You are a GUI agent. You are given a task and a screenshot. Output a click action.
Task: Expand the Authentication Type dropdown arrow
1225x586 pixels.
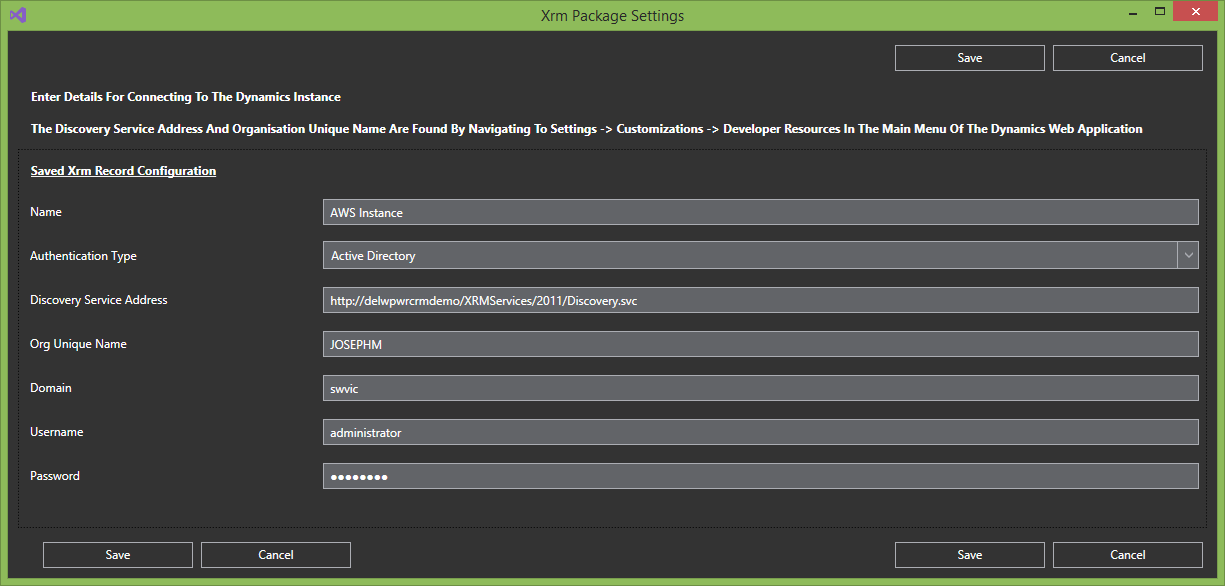(1188, 256)
